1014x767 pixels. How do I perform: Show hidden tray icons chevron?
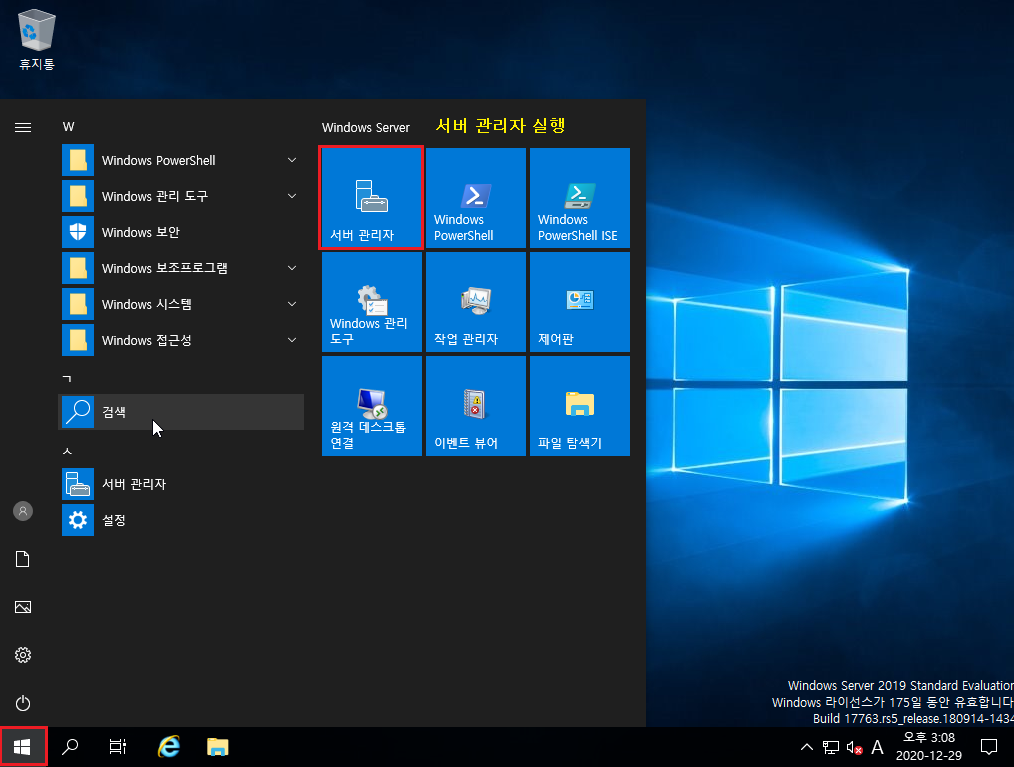[806, 748]
